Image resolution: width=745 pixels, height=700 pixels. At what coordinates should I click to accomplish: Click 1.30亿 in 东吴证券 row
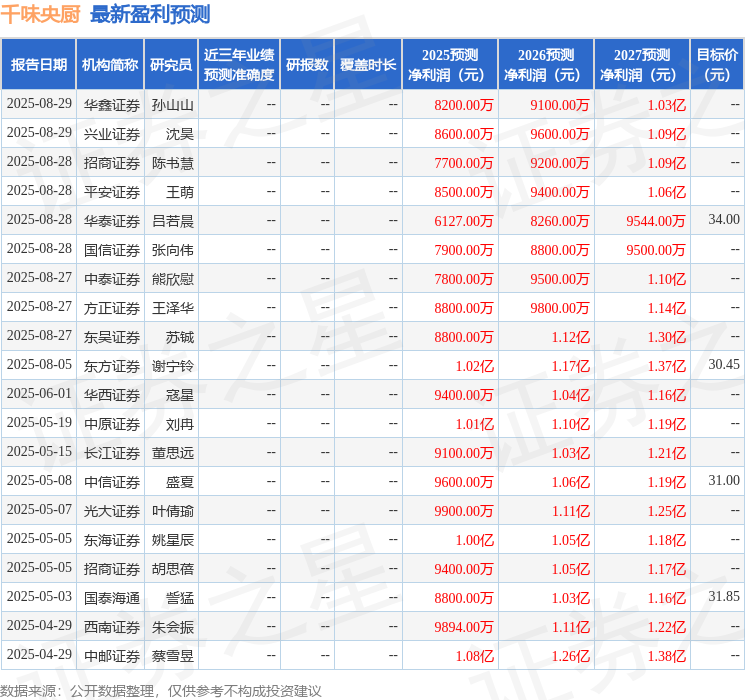tap(667, 337)
